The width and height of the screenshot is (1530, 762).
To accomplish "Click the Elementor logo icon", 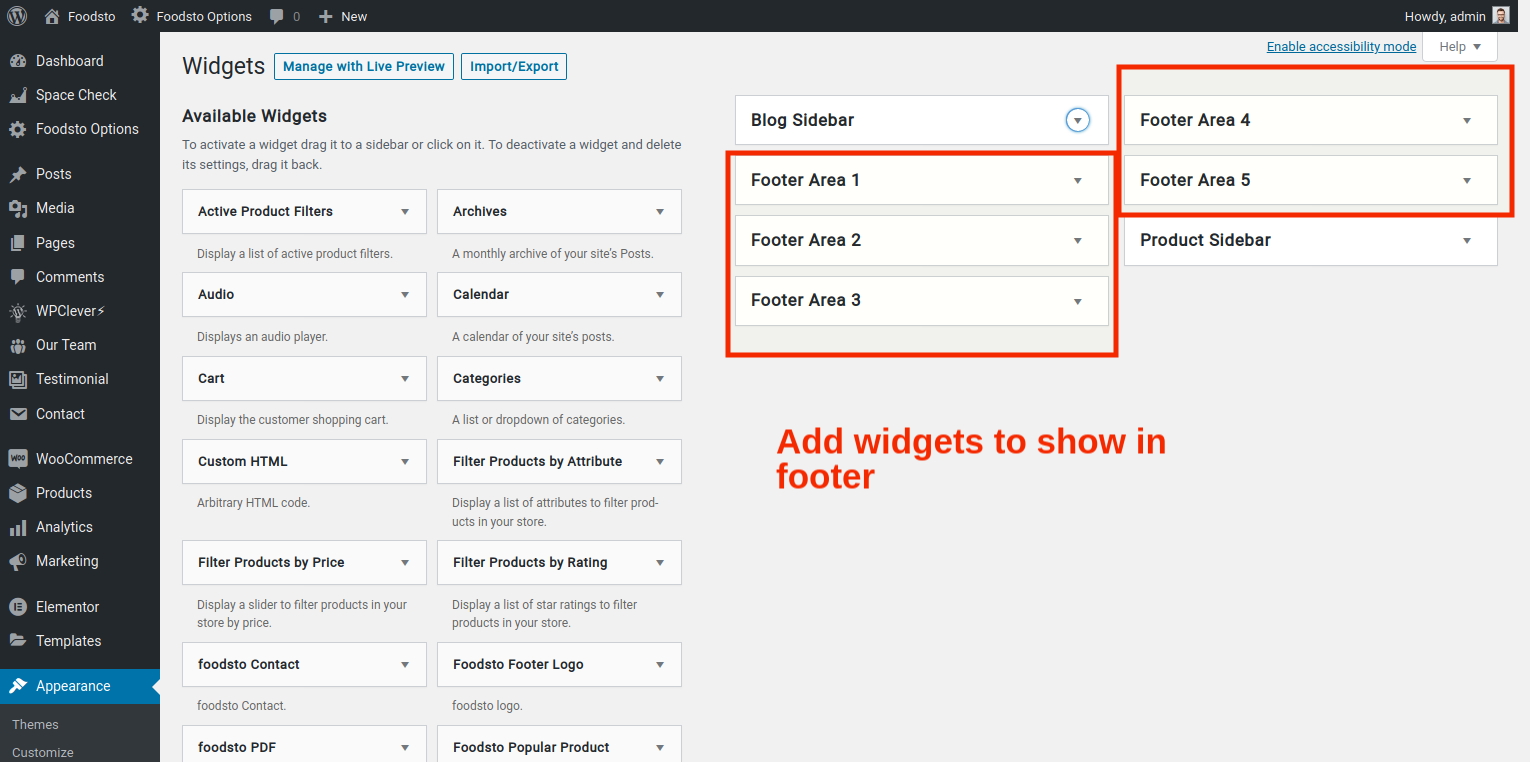I will pyautogui.click(x=18, y=607).
